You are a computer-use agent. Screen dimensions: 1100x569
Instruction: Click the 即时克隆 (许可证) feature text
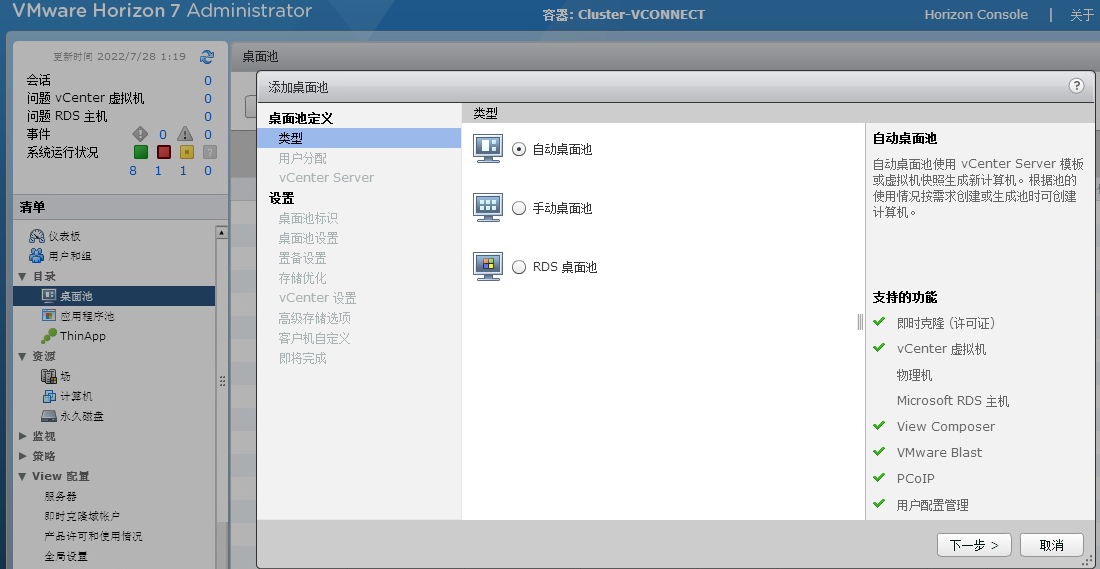pyautogui.click(x=946, y=323)
